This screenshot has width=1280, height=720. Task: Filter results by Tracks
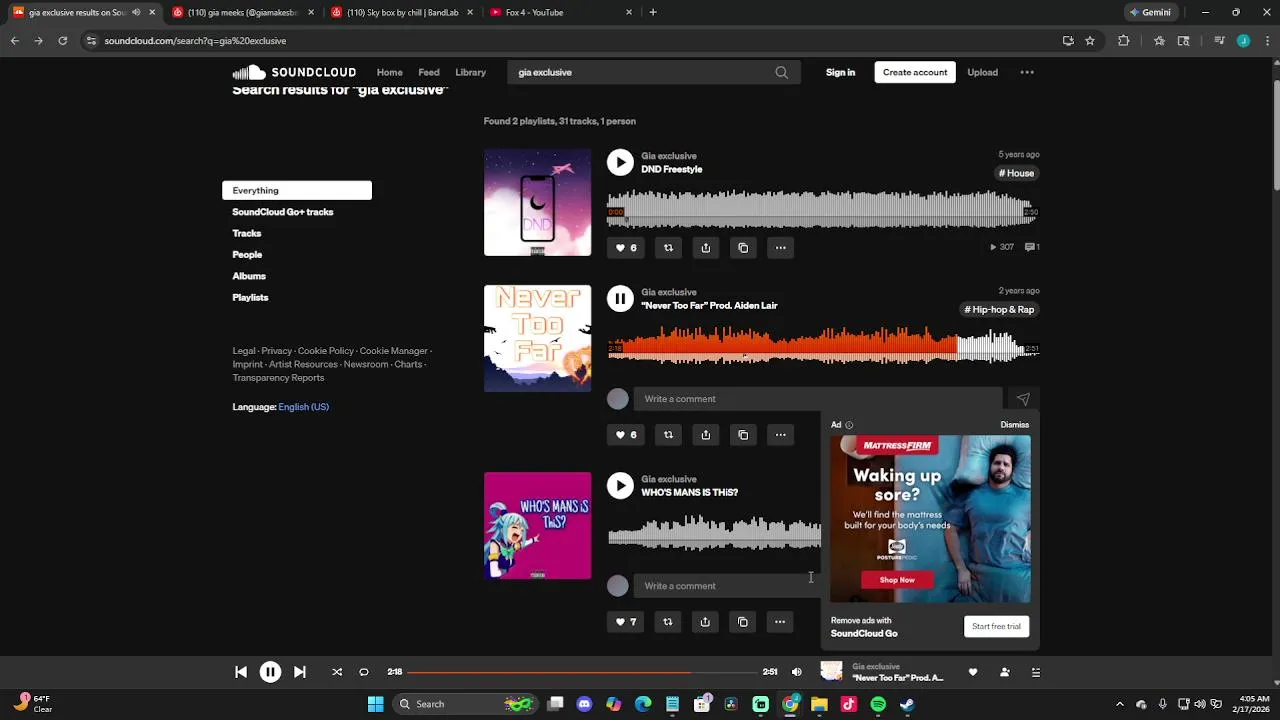(247, 233)
